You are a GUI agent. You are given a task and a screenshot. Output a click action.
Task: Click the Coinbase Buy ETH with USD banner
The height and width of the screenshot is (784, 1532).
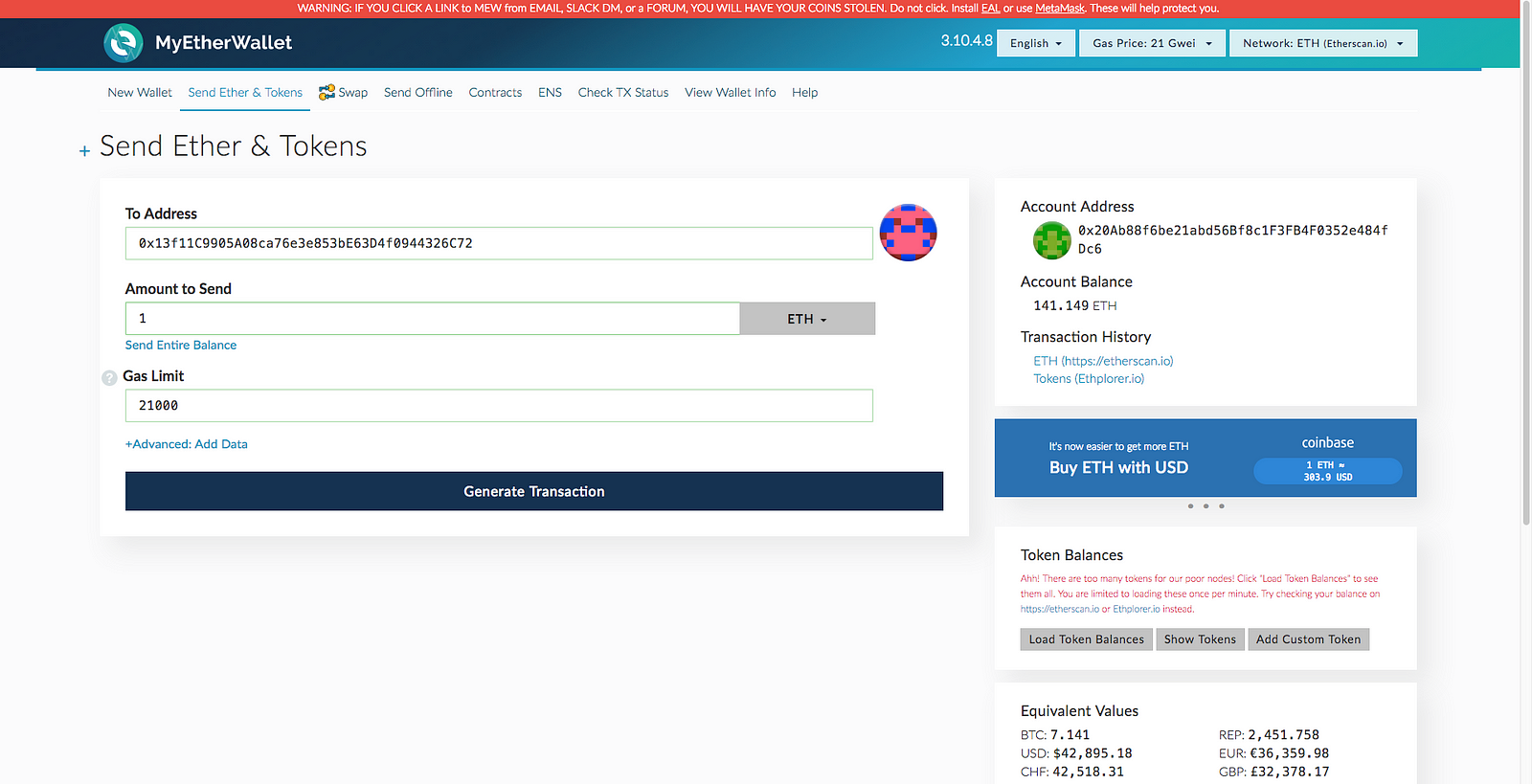tap(1205, 458)
